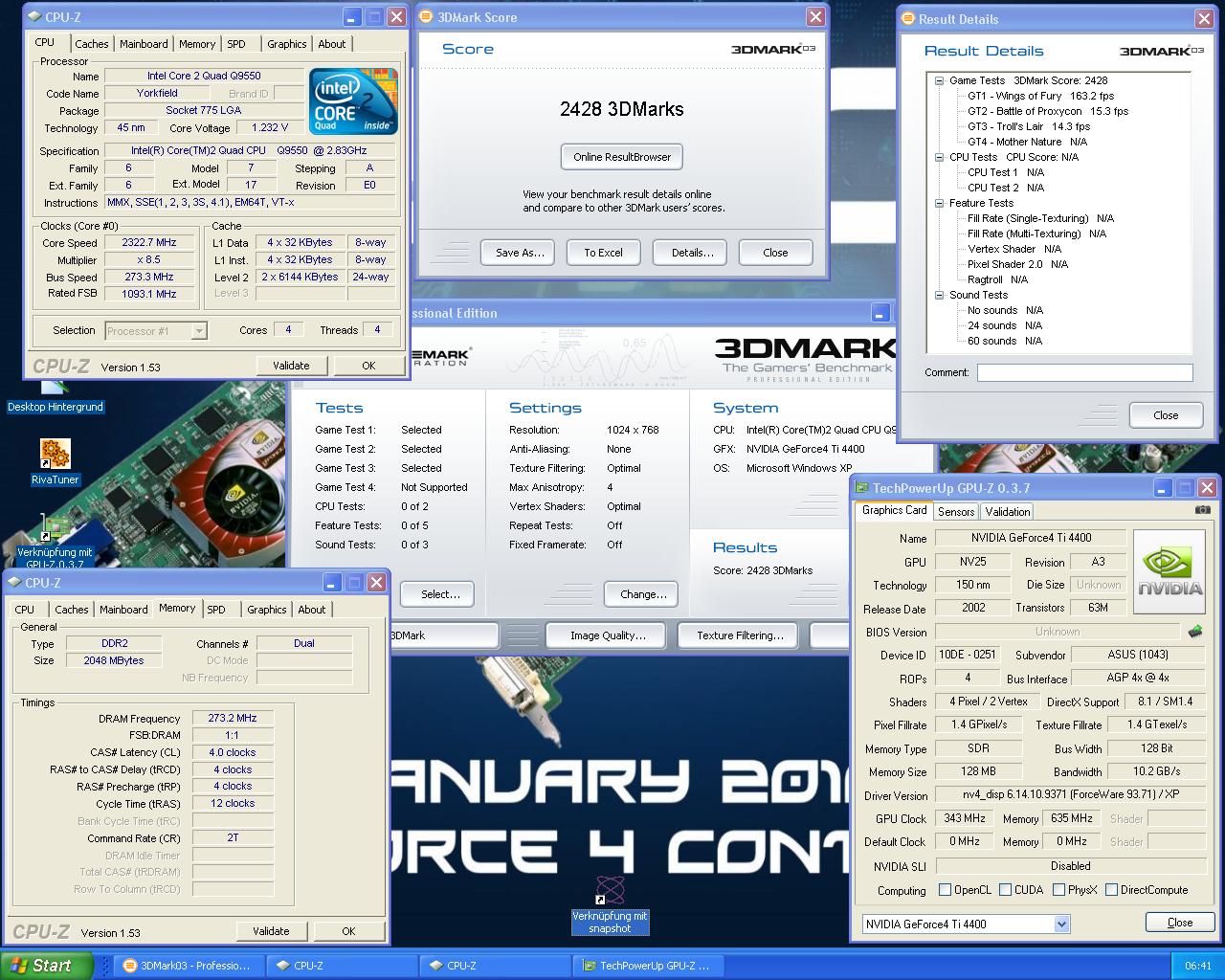The width and height of the screenshot is (1225, 980).
Task: Select the Pixel Shader 2.0 result row
Action: click(1017, 265)
